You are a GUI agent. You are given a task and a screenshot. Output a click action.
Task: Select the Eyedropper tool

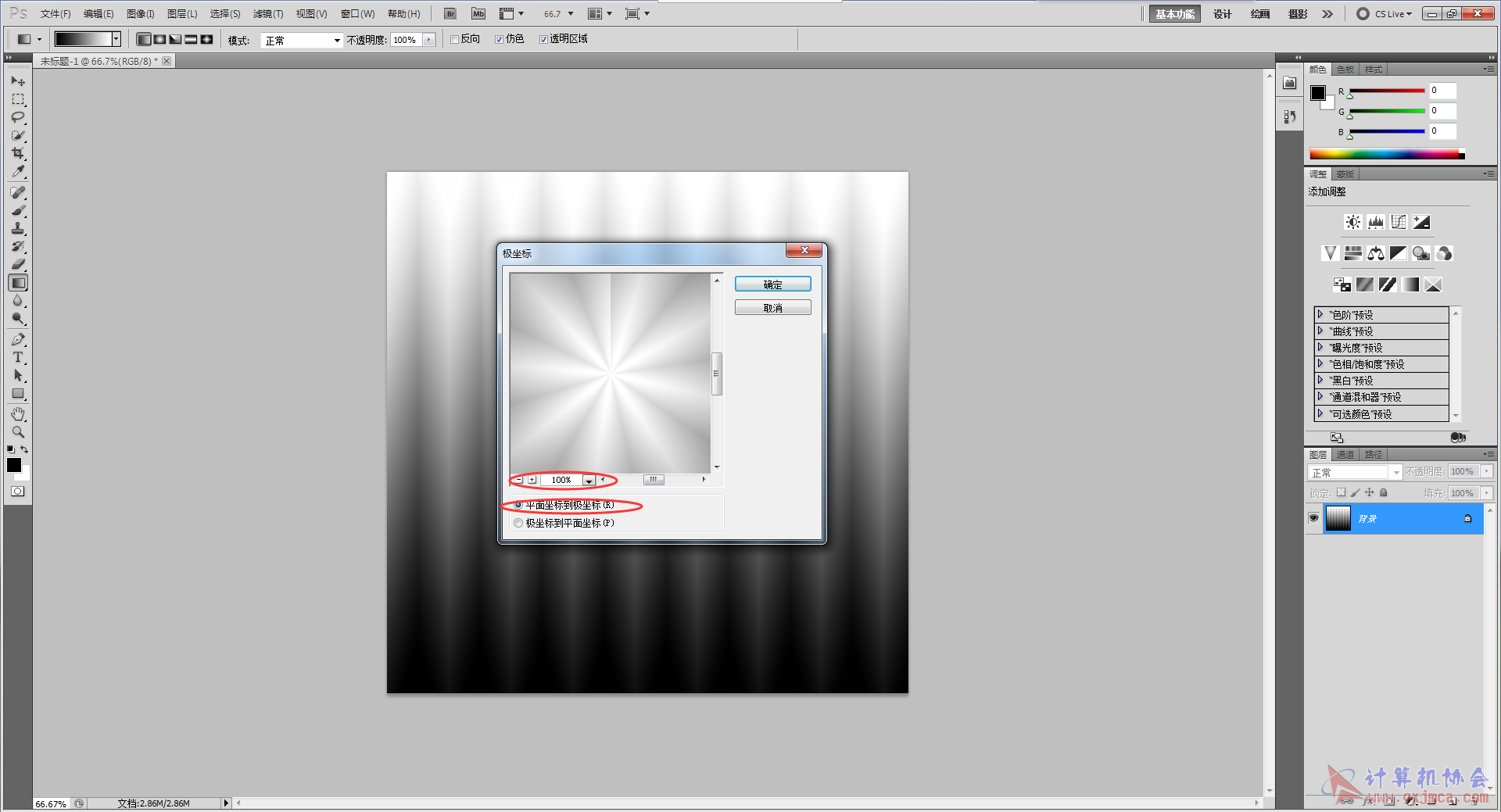18,172
